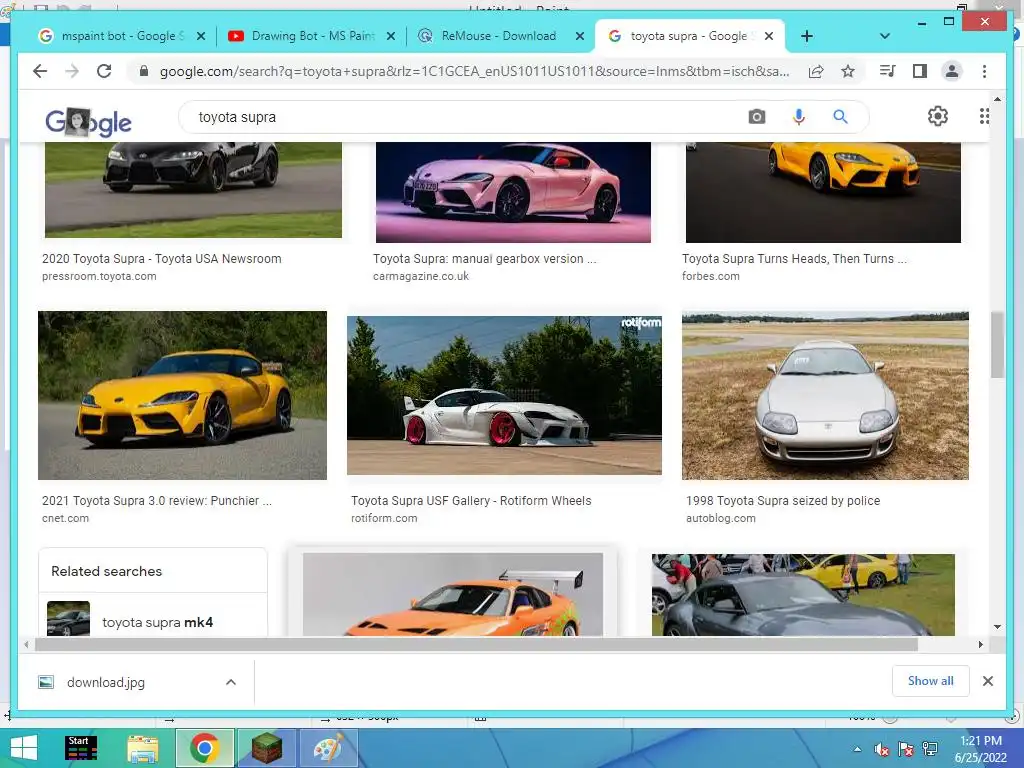Open the black Supra pressroom image

pyautogui.click(x=193, y=189)
